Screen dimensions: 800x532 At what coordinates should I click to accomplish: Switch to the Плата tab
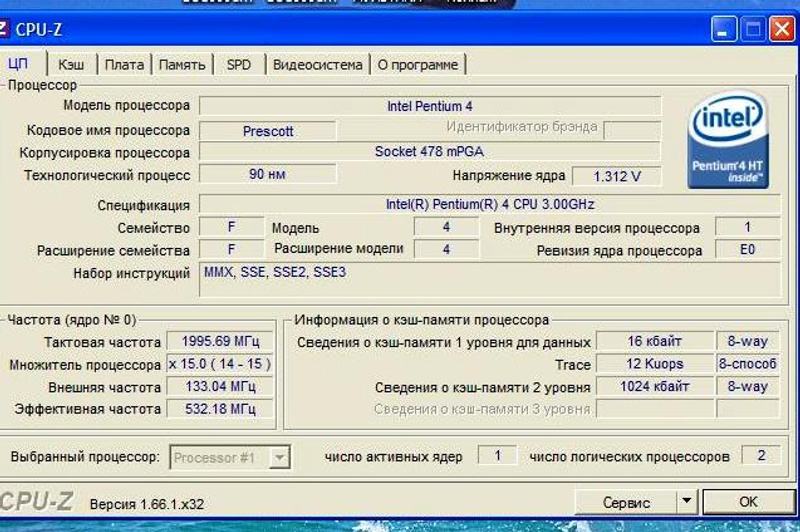[124, 65]
